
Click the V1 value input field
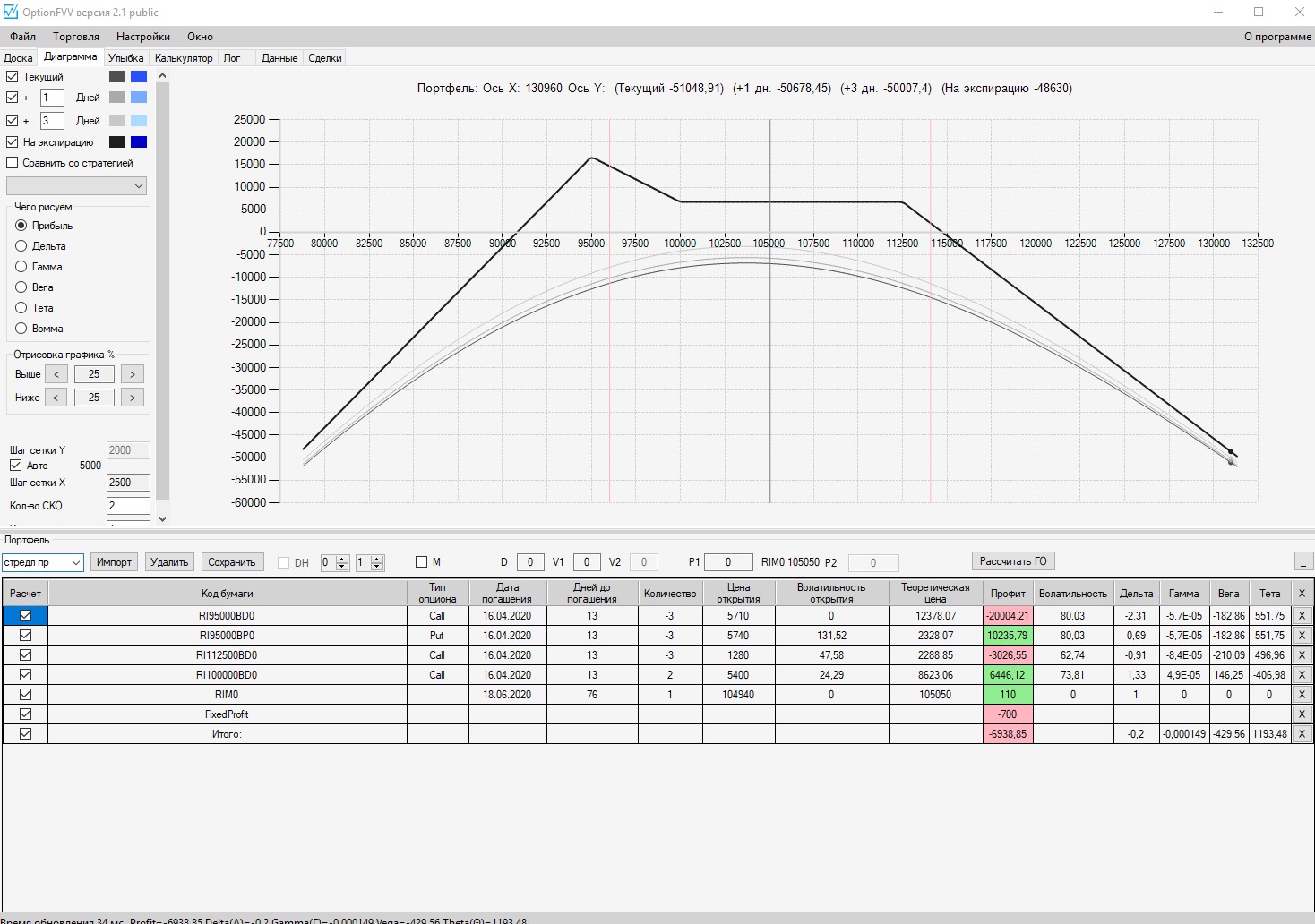[587, 562]
